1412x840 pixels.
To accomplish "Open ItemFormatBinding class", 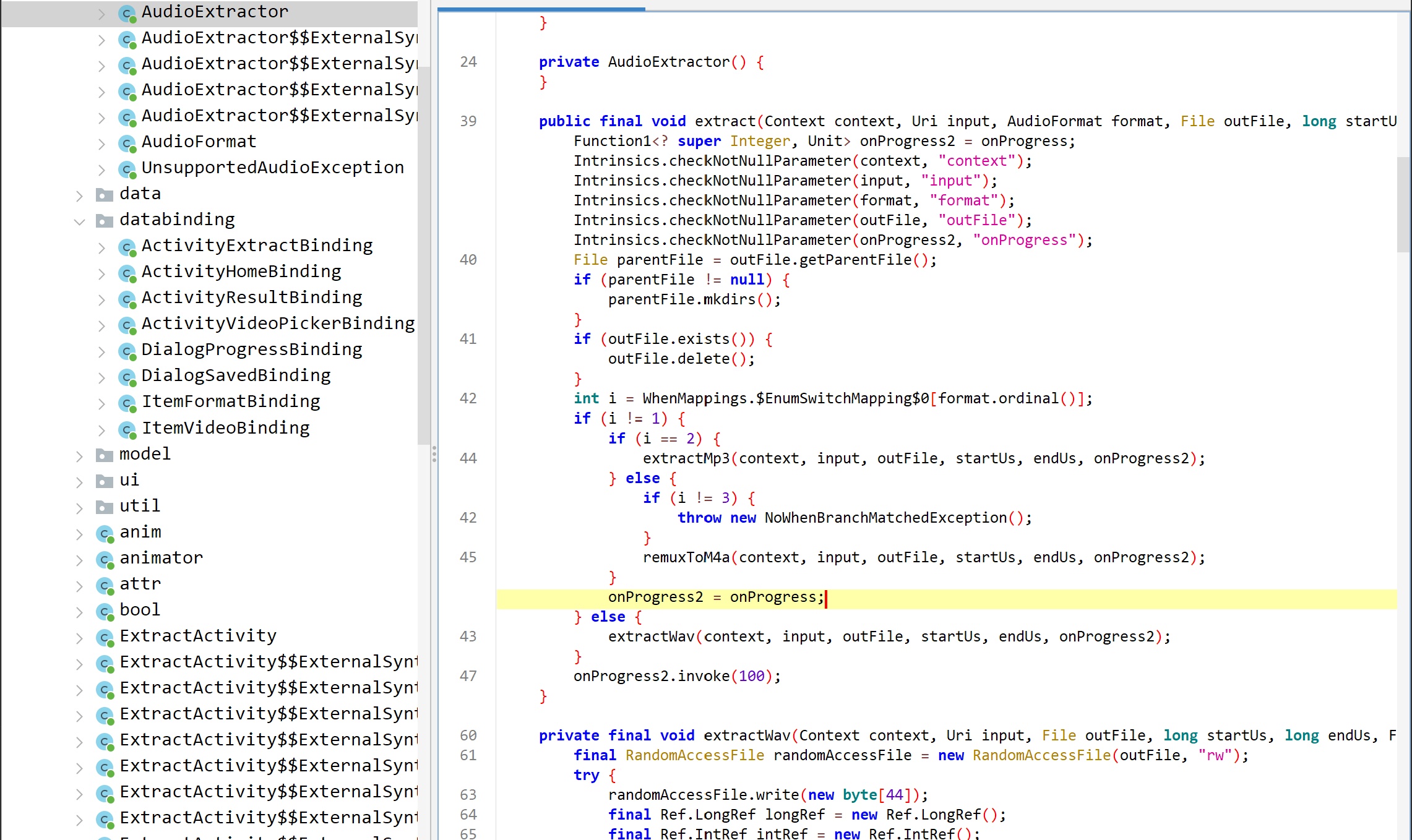I will click(231, 401).
